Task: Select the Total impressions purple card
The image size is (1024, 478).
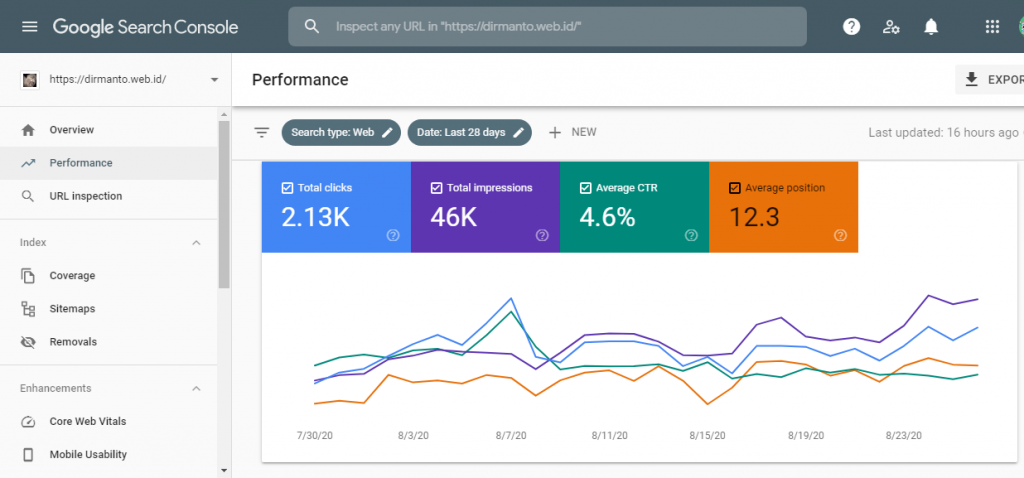Action: (x=485, y=207)
